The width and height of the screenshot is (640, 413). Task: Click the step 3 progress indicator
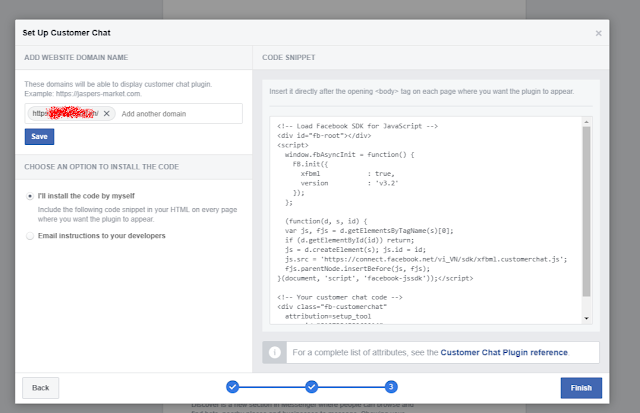point(391,386)
